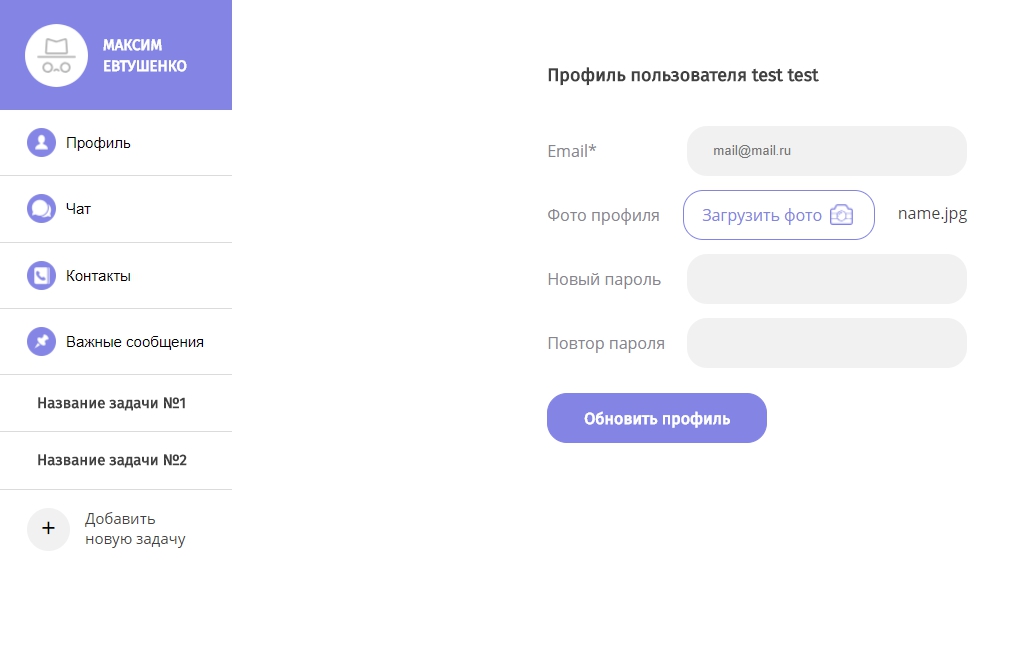
Task: Click Добавить новую задачу link
Action: coord(135,529)
